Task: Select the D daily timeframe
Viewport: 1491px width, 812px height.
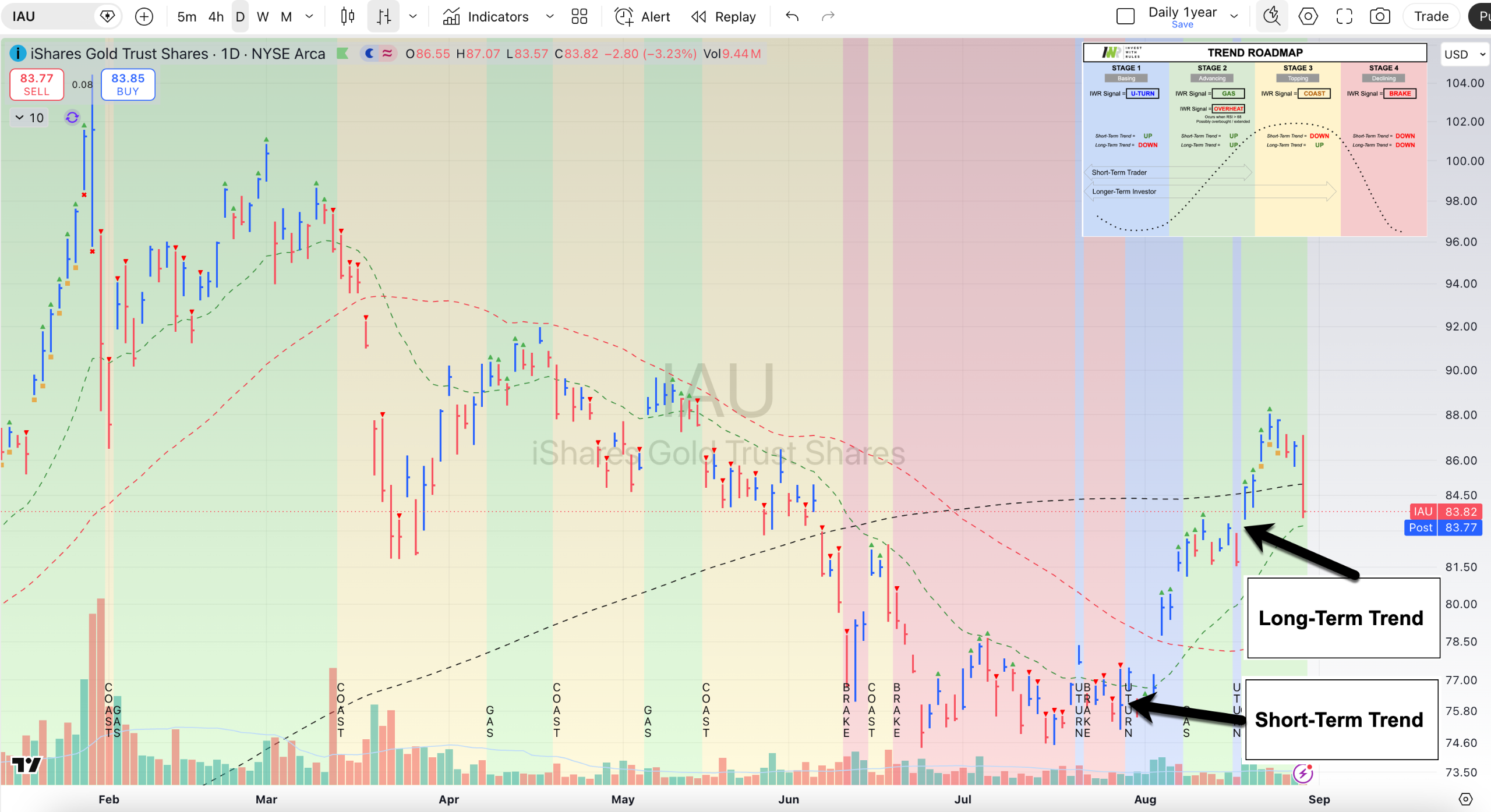Action: (240, 16)
